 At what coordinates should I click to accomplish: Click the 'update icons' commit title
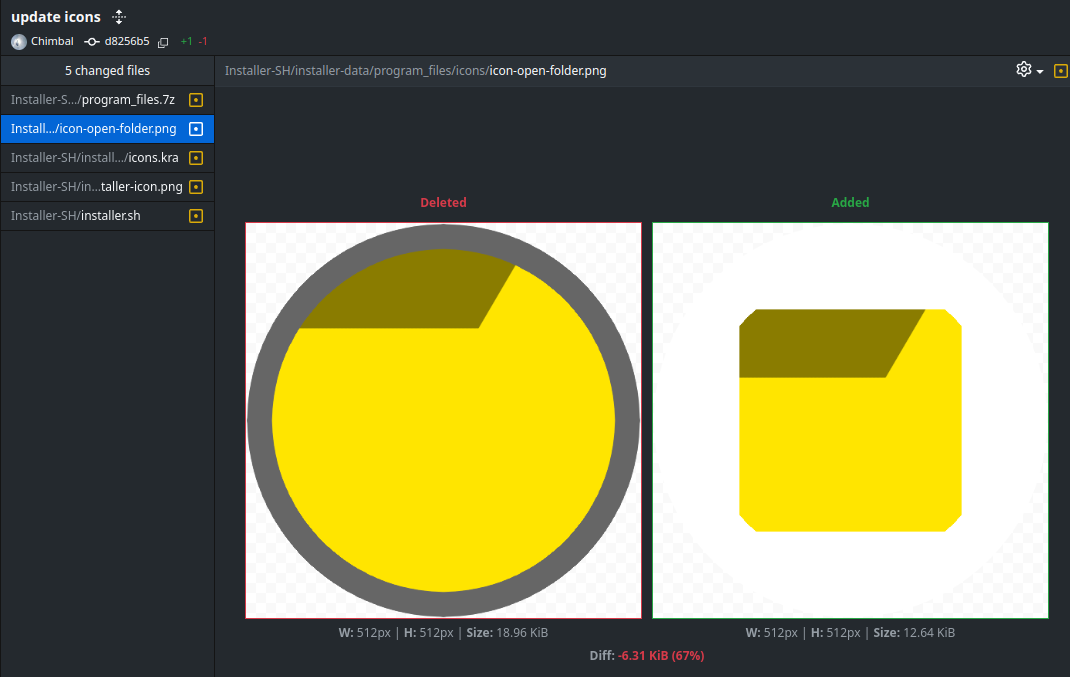(x=56, y=17)
